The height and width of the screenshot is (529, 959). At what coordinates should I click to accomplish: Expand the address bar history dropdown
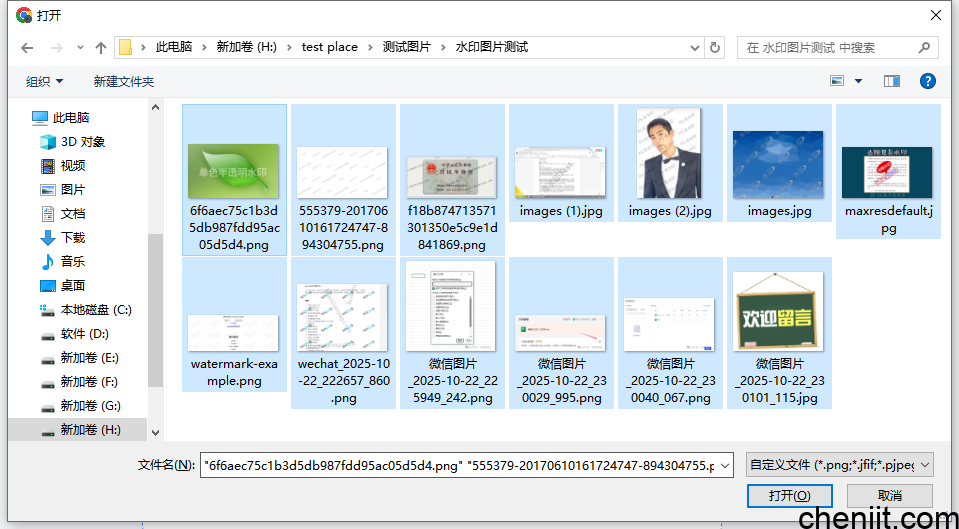point(696,47)
